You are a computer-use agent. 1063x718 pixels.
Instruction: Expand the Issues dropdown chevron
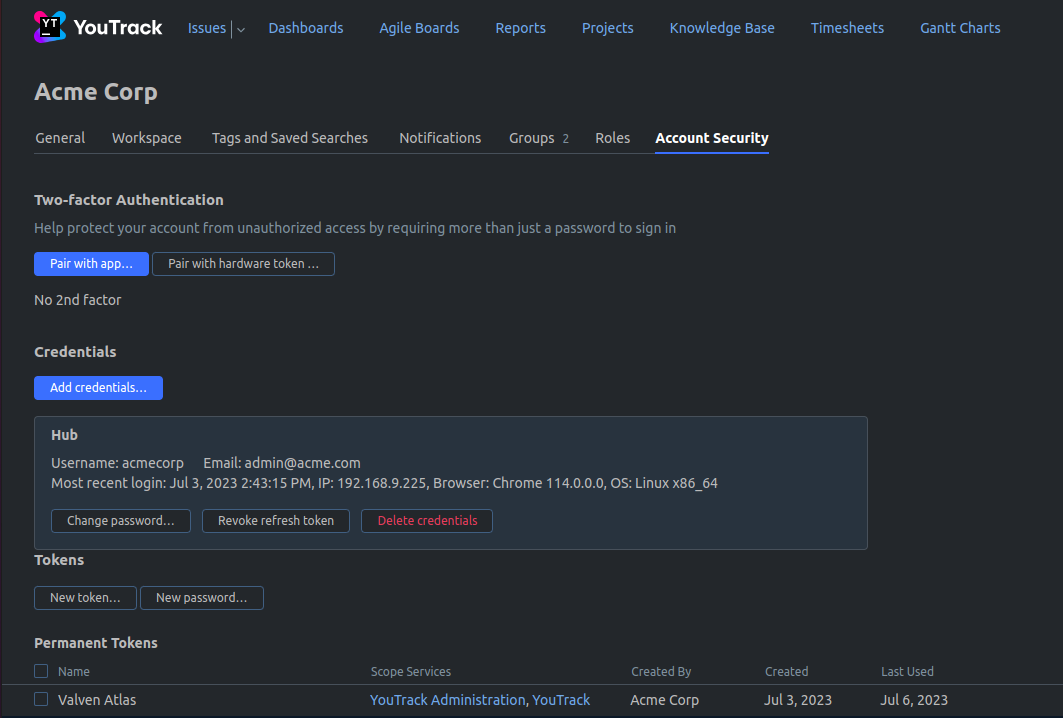[241, 29]
